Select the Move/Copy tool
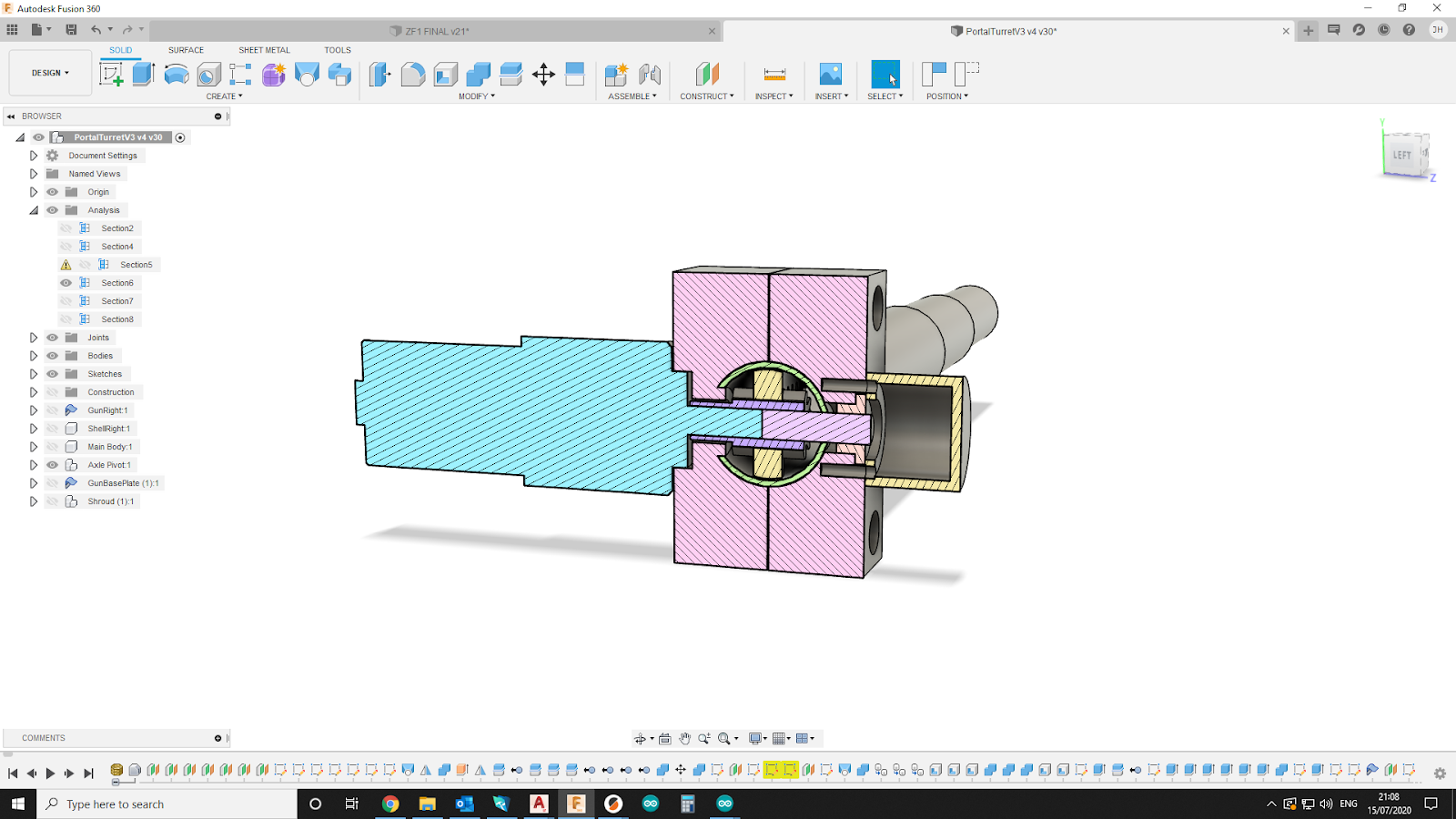1456x819 pixels. click(543, 75)
